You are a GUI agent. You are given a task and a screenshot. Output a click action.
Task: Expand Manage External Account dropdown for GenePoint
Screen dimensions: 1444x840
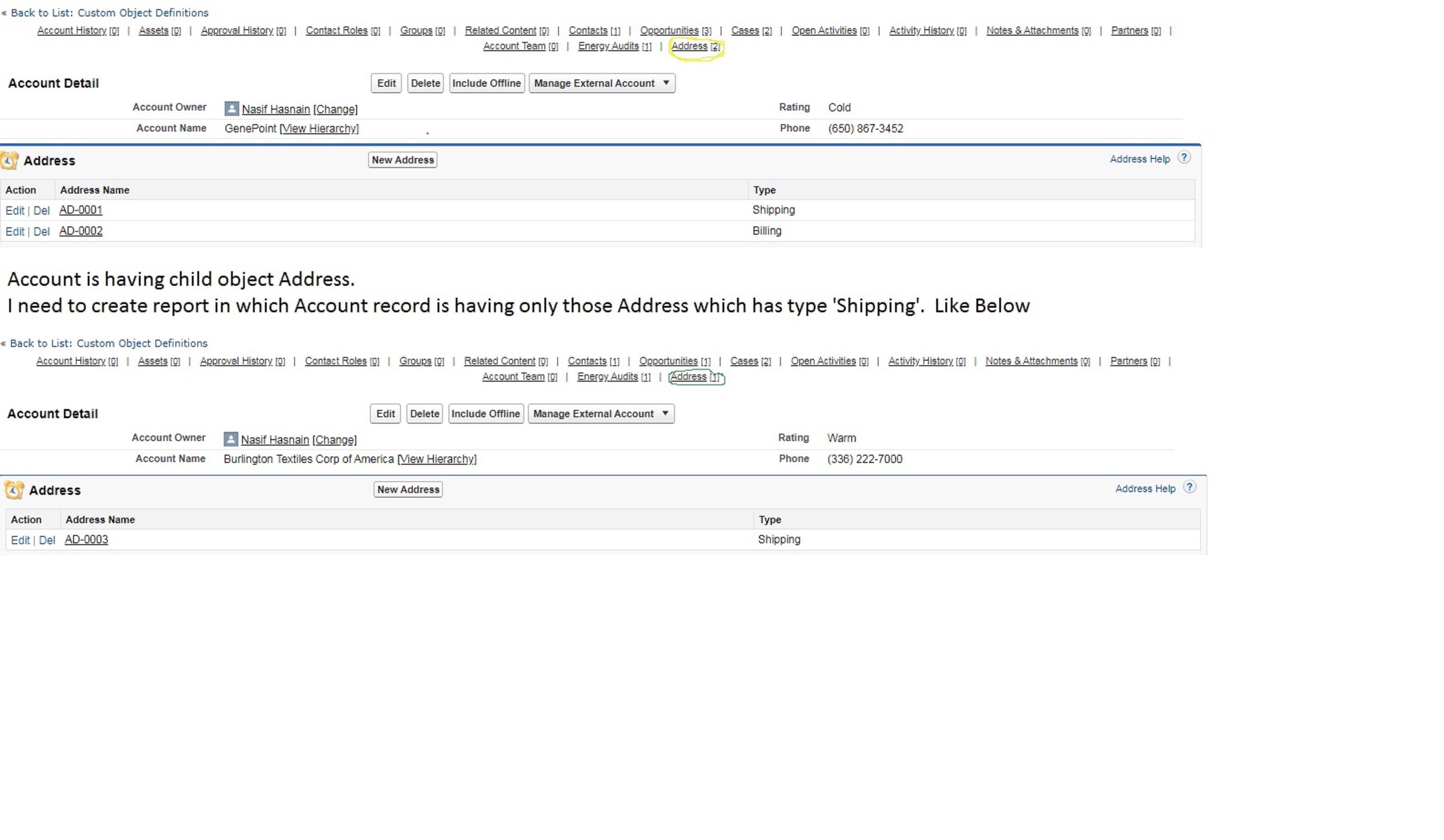(666, 83)
